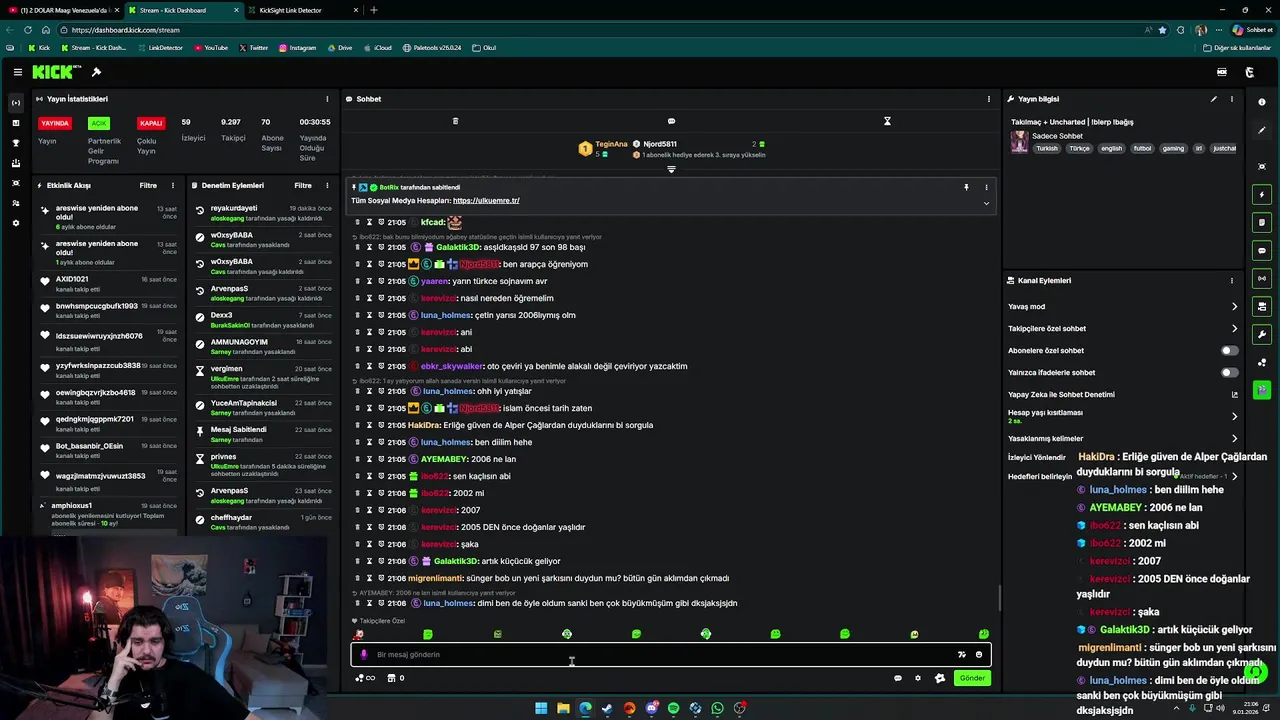Click the Gönder send button
The image size is (1280, 720).
click(x=972, y=678)
